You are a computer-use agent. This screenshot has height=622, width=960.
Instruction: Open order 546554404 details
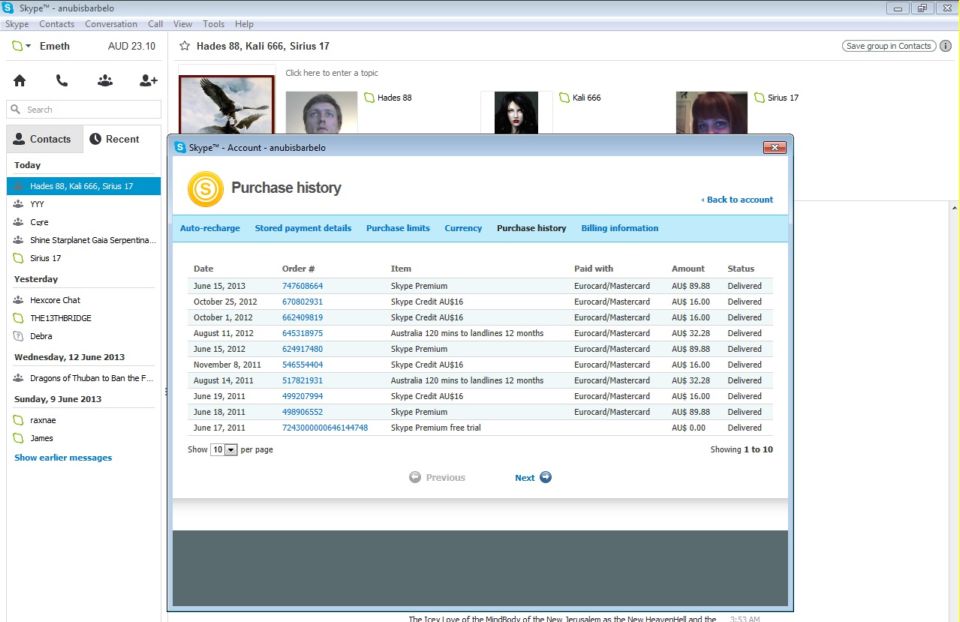click(x=302, y=364)
